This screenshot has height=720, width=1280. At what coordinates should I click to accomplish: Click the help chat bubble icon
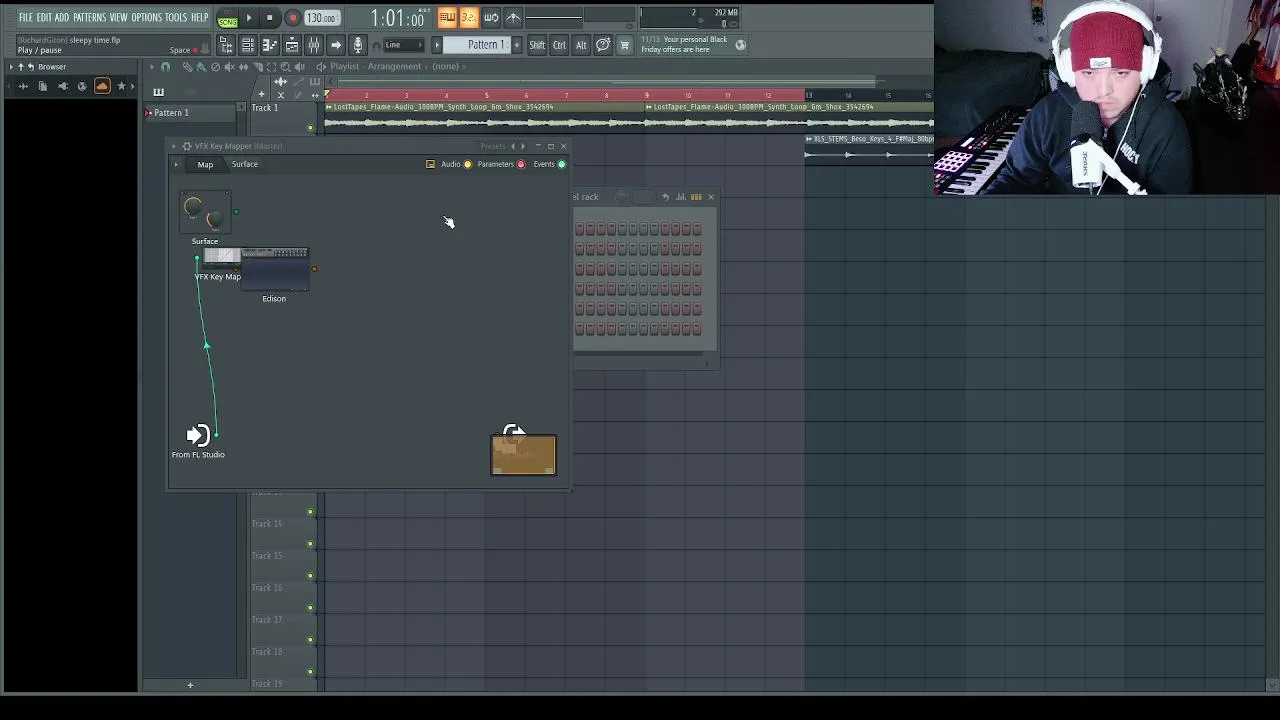pyautogui.click(x=603, y=45)
